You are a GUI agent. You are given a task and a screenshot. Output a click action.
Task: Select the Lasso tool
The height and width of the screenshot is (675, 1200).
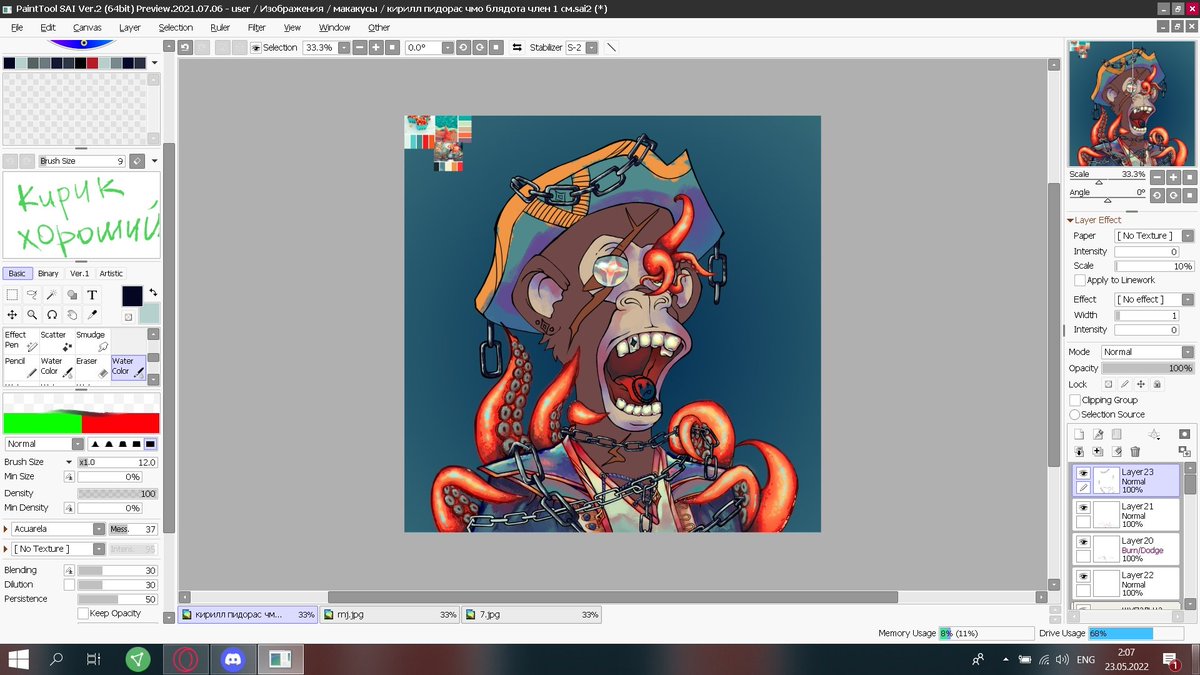[x=32, y=295]
